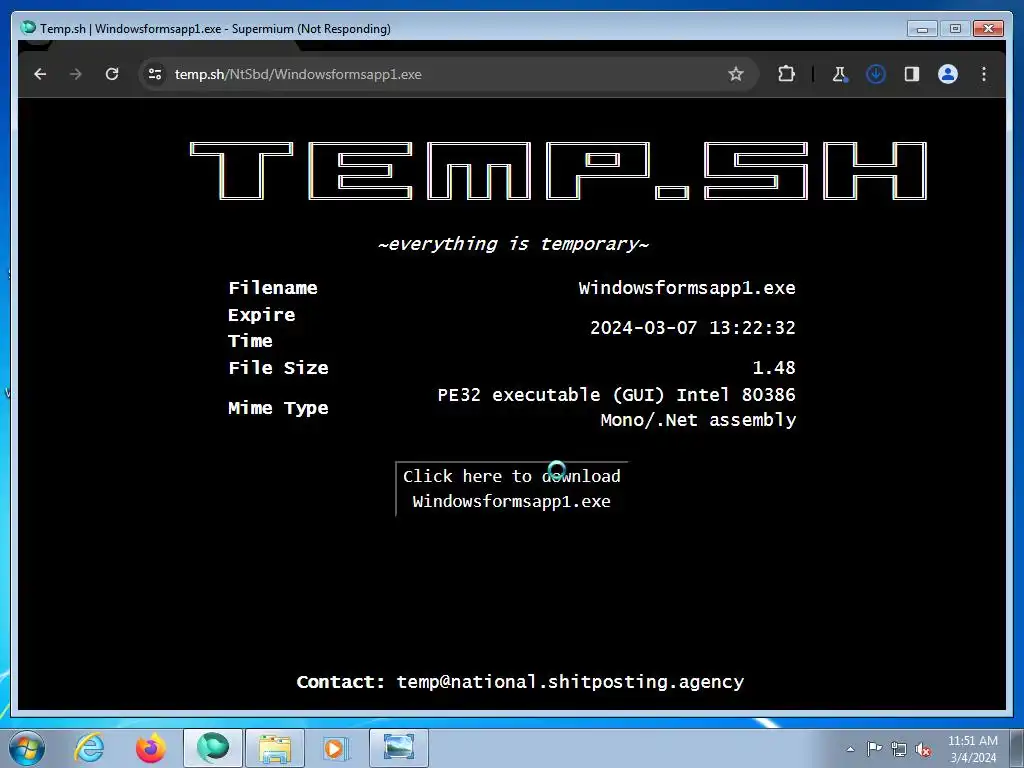Open the Extensions puzzle icon
The width and height of the screenshot is (1024, 768).
pos(786,74)
